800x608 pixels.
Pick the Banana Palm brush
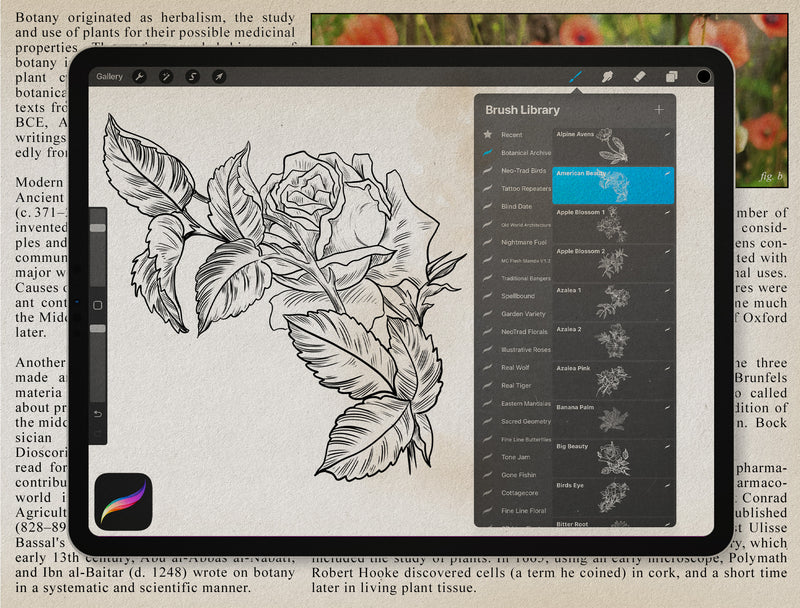[613, 420]
